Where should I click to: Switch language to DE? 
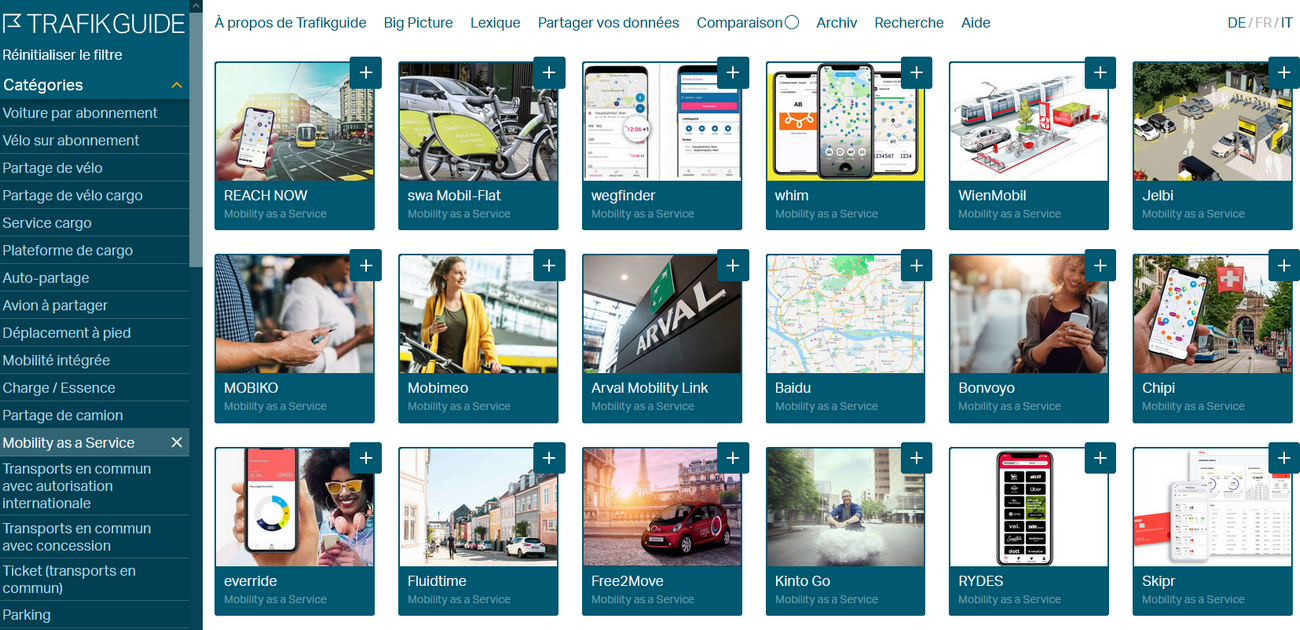click(x=1237, y=22)
